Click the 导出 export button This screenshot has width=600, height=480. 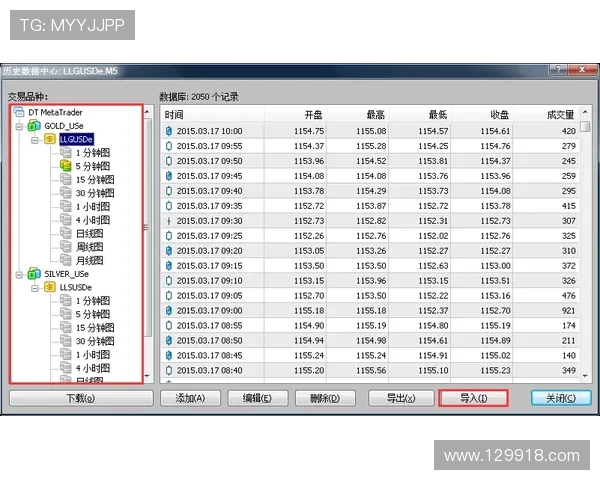pyautogui.click(x=401, y=398)
